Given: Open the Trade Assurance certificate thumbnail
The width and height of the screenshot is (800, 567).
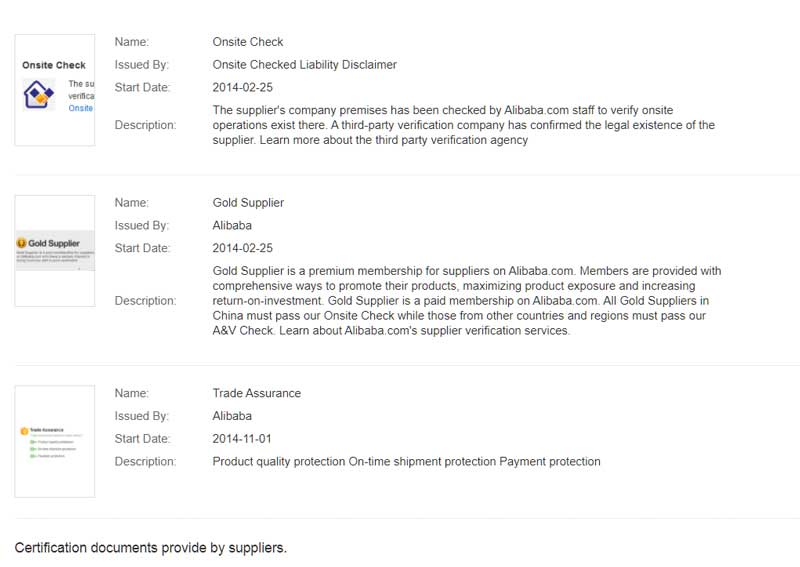Looking at the screenshot, I should pyautogui.click(x=55, y=441).
